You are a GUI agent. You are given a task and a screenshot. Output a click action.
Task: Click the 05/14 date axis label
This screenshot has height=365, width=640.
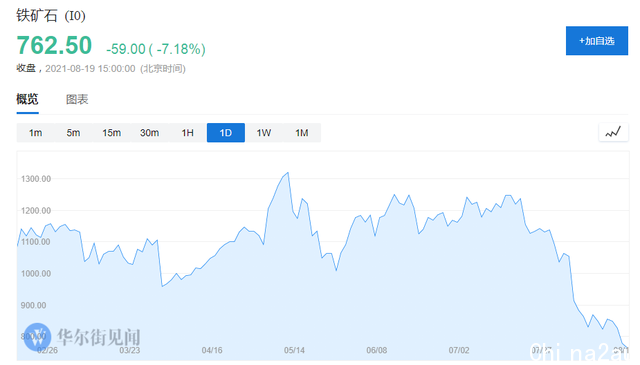point(294,350)
